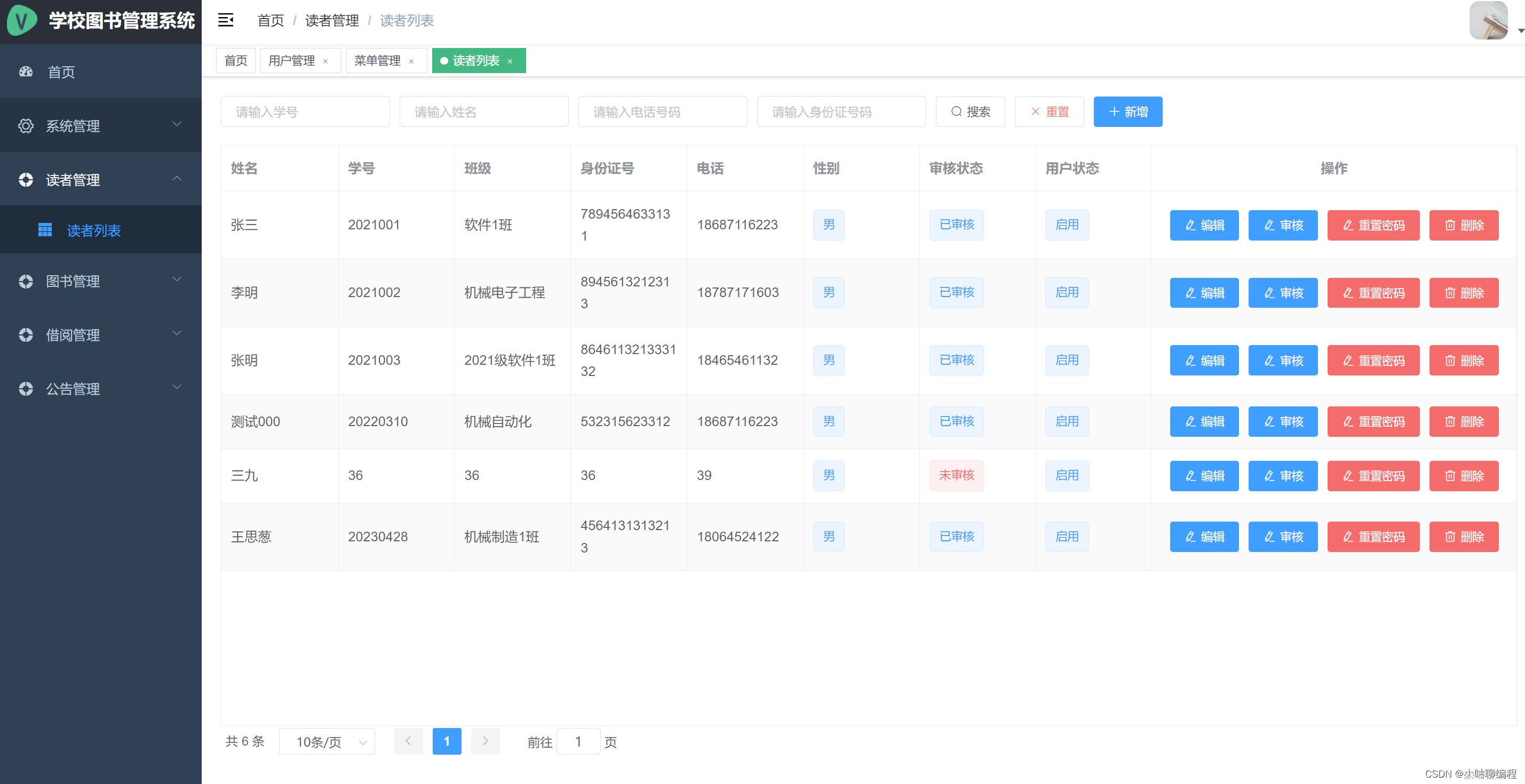This screenshot has height=784, width=1525.
Task: Click the grid icon beside 读者列表
Action: pos(45,229)
